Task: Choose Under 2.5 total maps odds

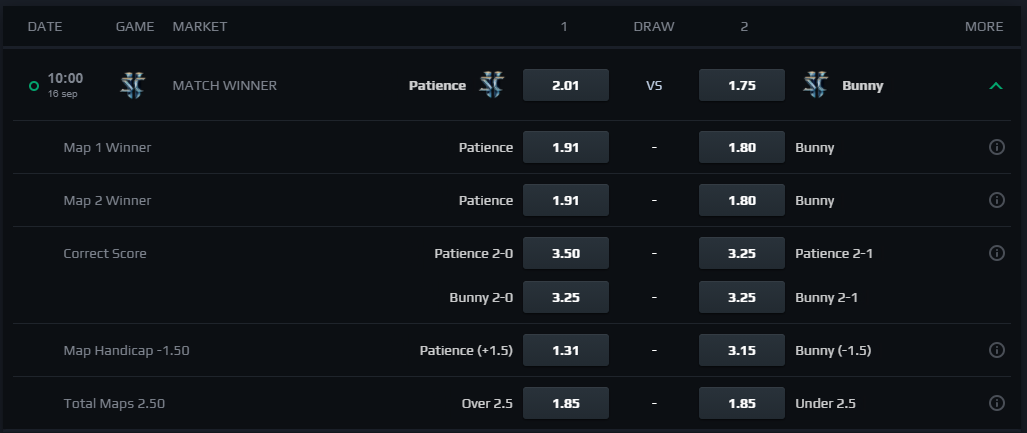Action: pyautogui.click(x=741, y=403)
